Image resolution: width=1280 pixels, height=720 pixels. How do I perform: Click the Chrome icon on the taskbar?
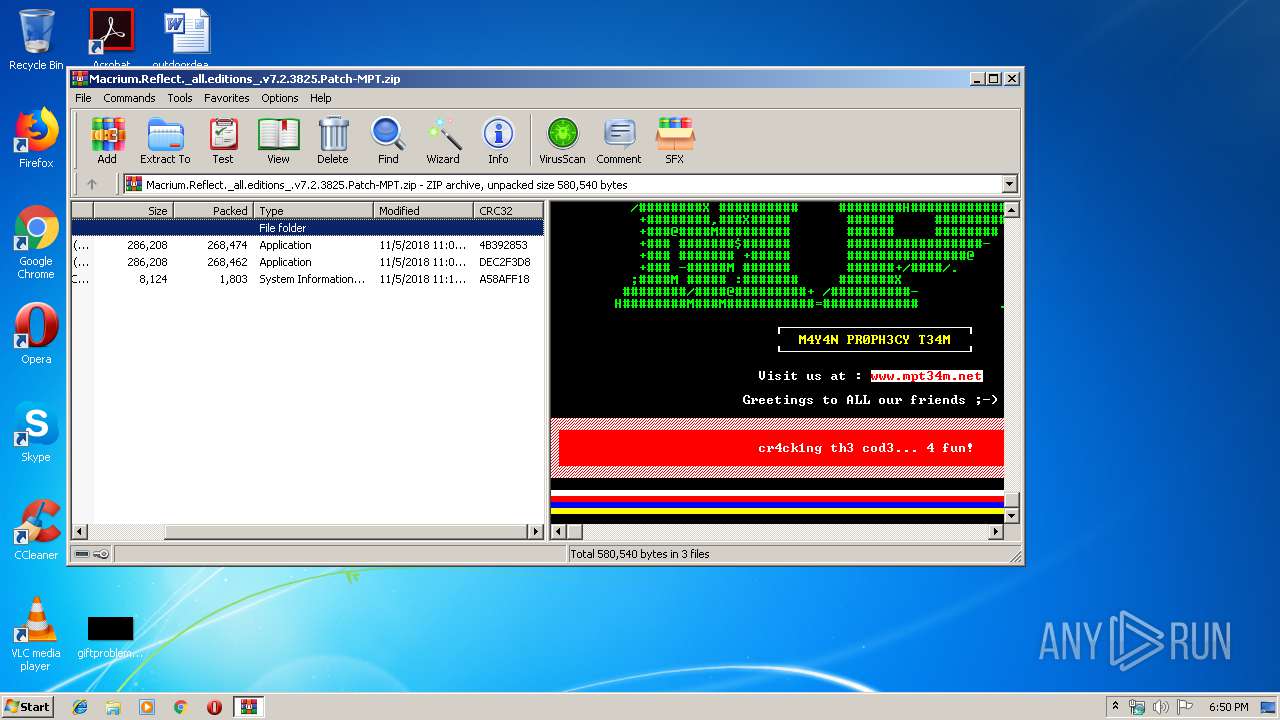click(x=181, y=707)
